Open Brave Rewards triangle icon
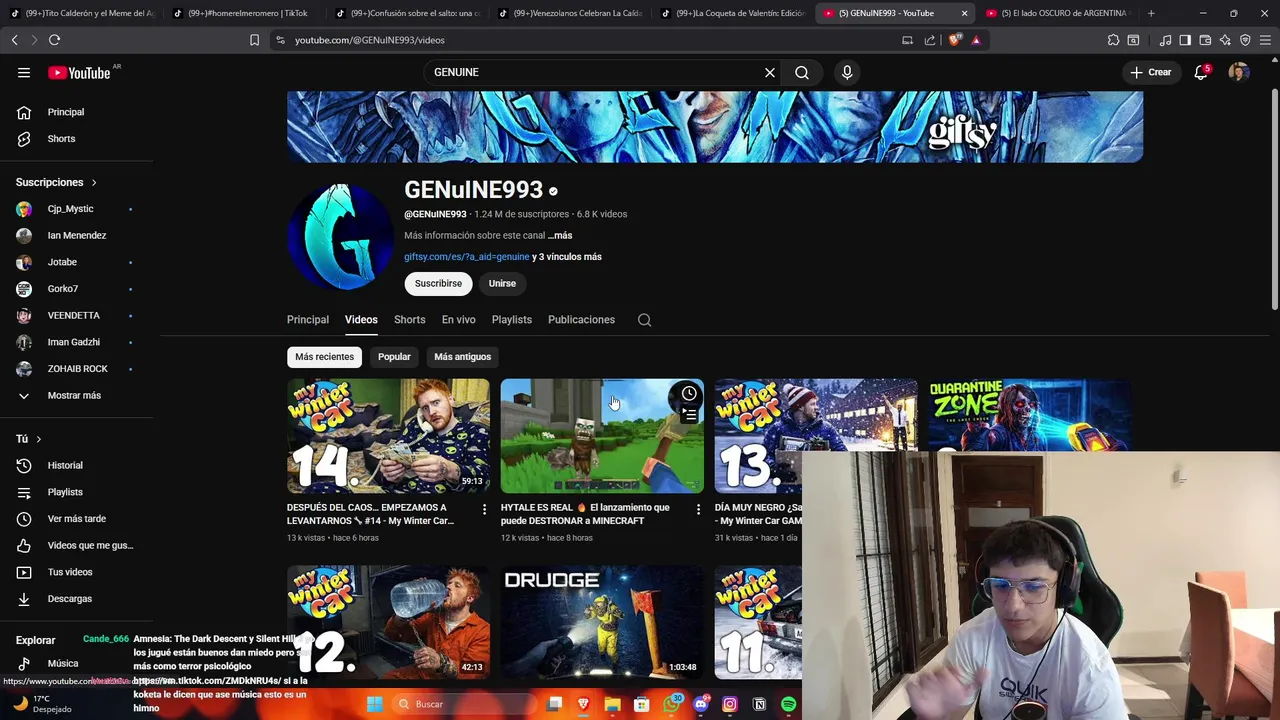 click(976, 40)
